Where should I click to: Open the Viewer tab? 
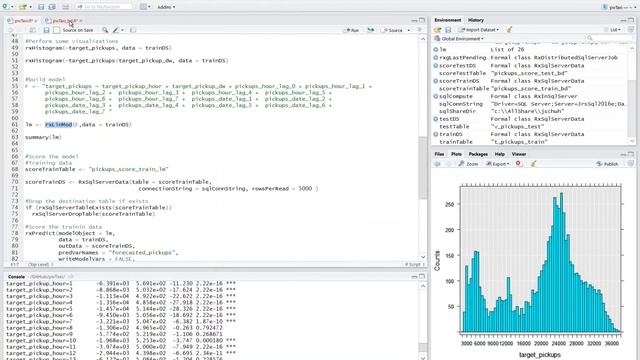click(x=519, y=154)
